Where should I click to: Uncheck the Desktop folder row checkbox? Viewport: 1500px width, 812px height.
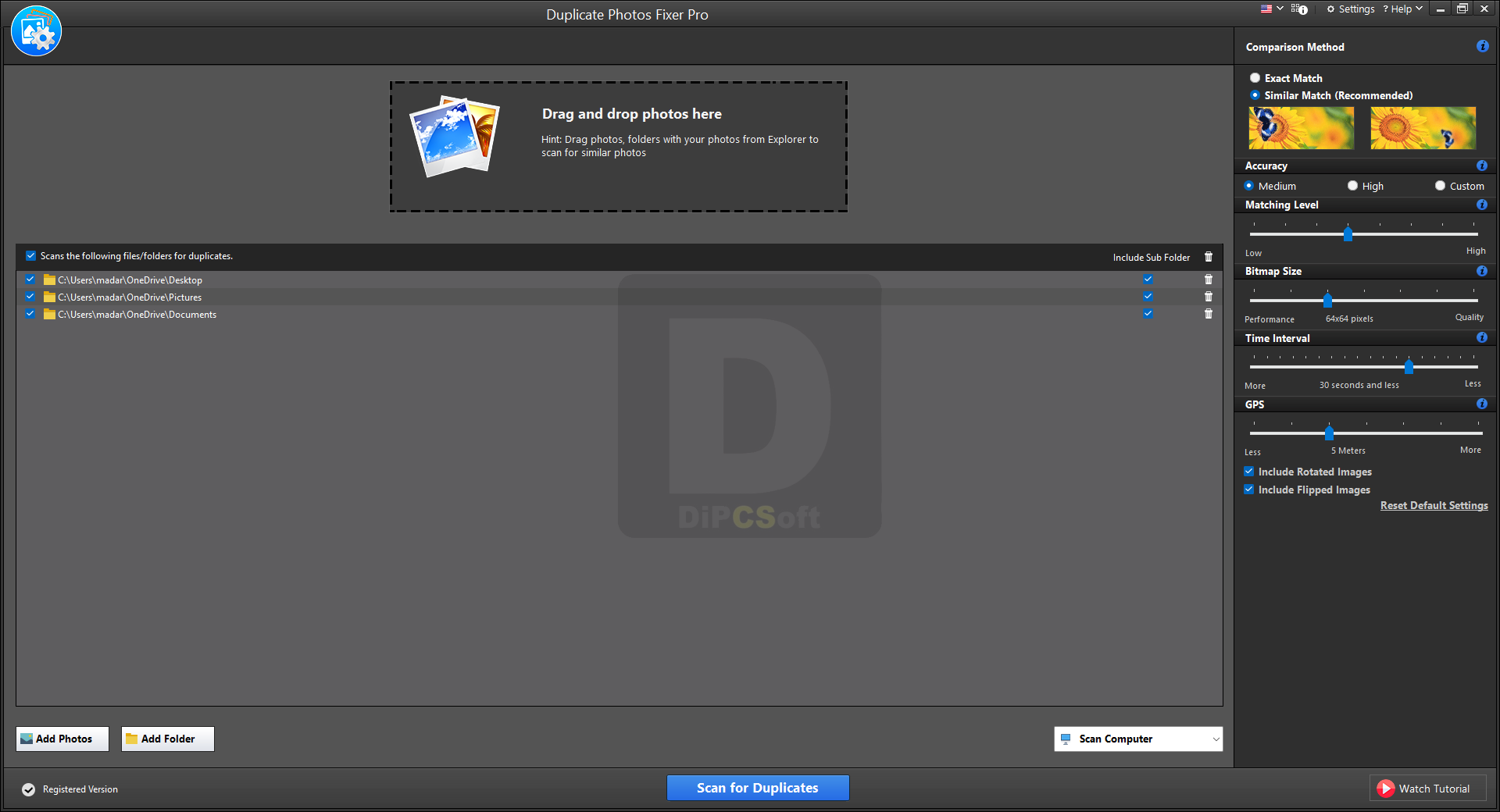tap(30, 280)
